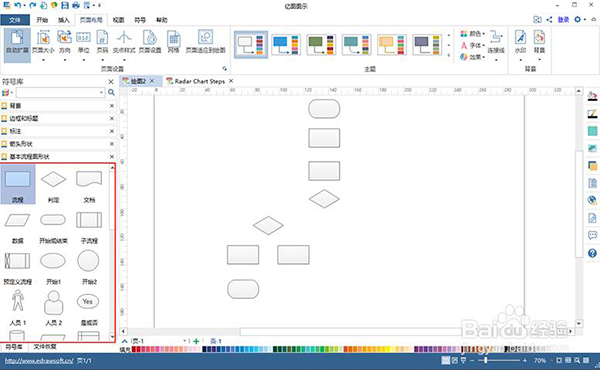The image size is (600, 370).
Task: Click the Undo arrow in quick access toolbar
Action: pyautogui.click(x=18, y=5)
